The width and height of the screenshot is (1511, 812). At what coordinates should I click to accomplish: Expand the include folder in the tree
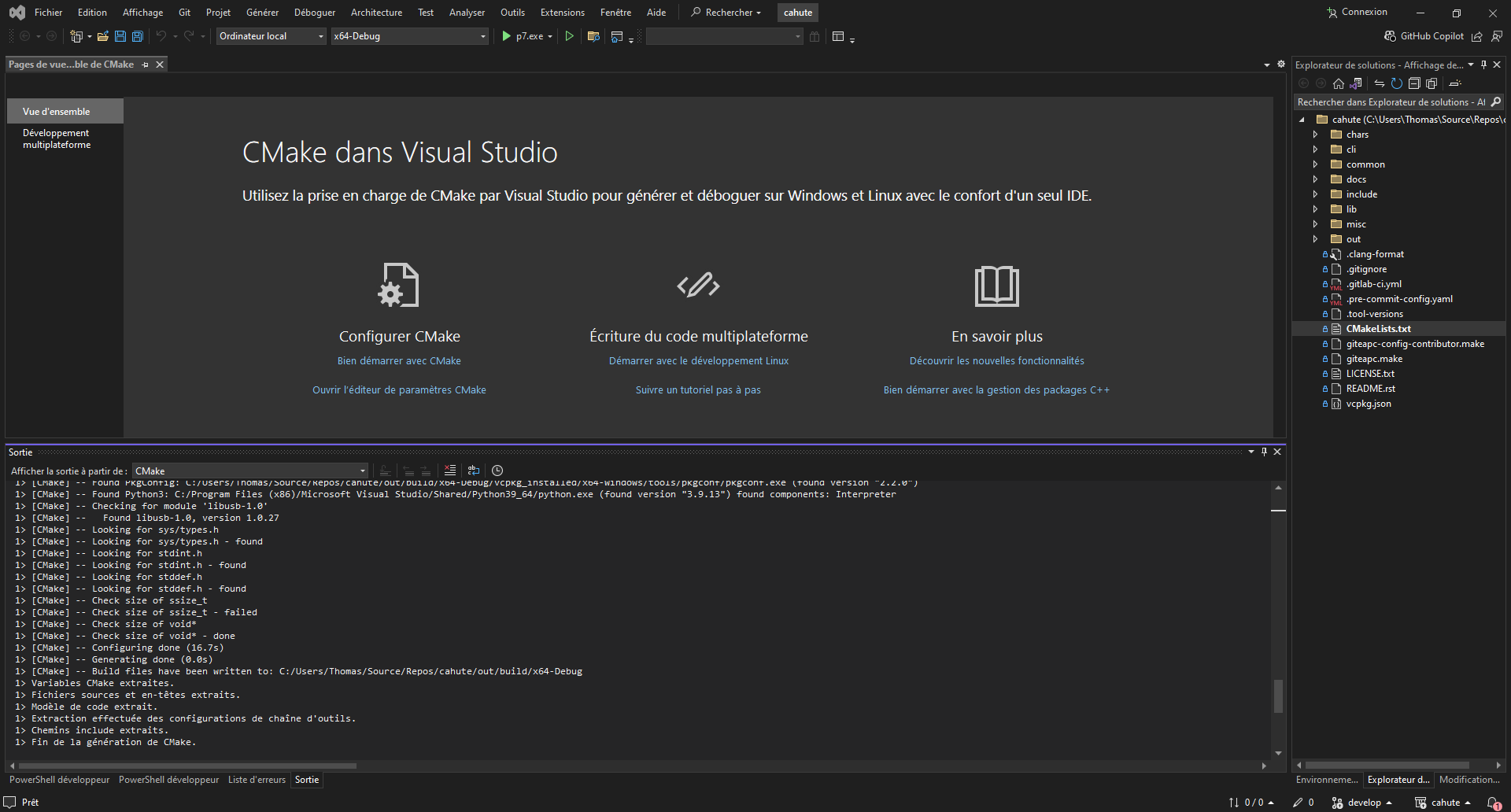coord(1315,194)
